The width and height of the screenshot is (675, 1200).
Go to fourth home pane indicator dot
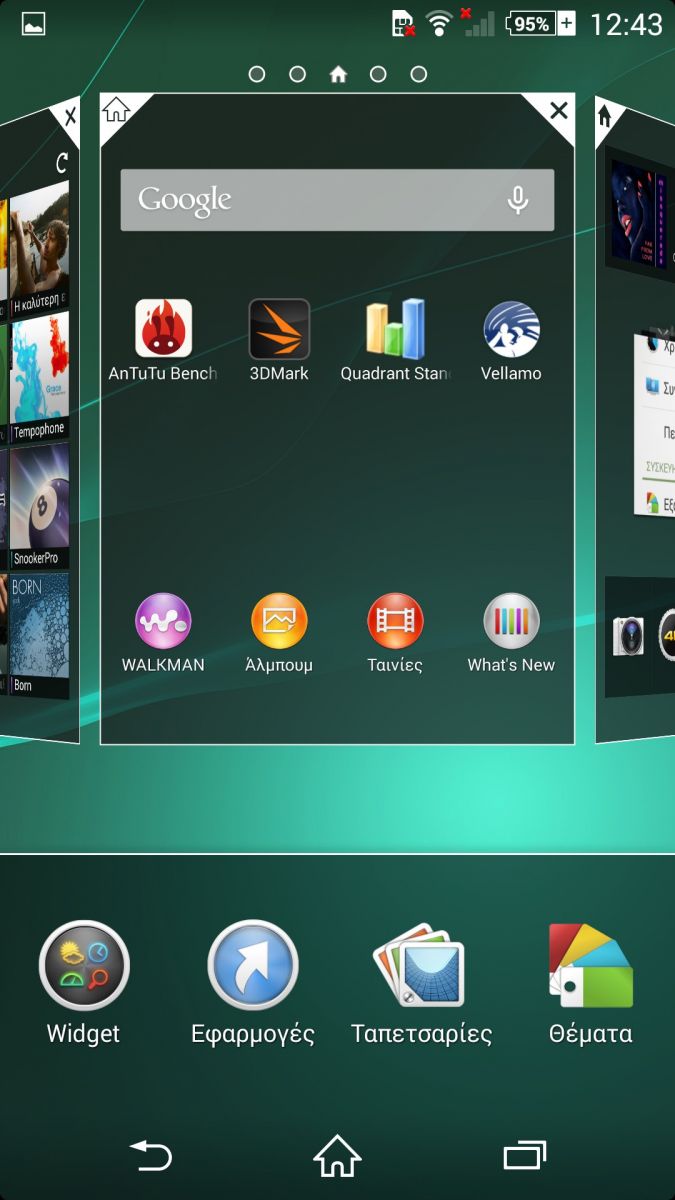click(x=378, y=74)
